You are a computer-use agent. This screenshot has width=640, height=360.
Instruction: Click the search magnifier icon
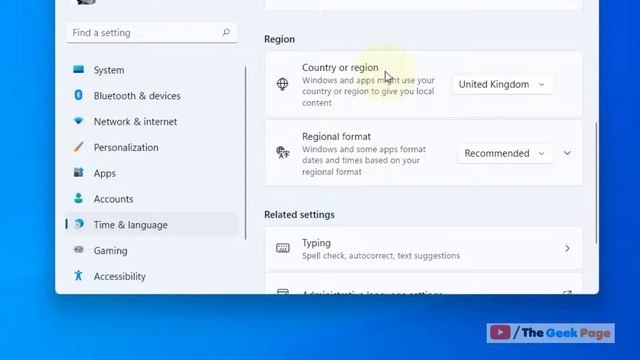pyautogui.click(x=226, y=32)
